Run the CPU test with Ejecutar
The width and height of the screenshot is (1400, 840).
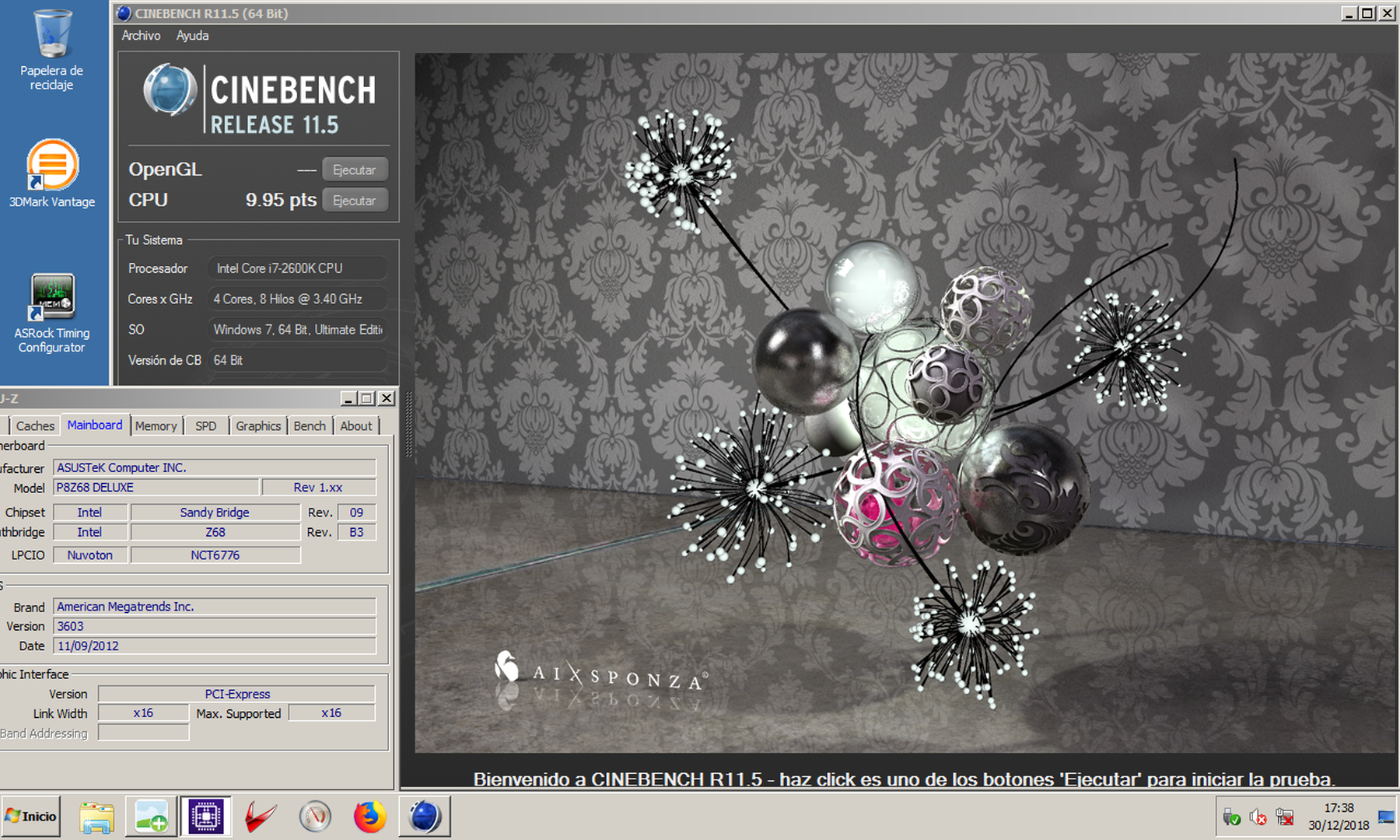pos(355,200)
